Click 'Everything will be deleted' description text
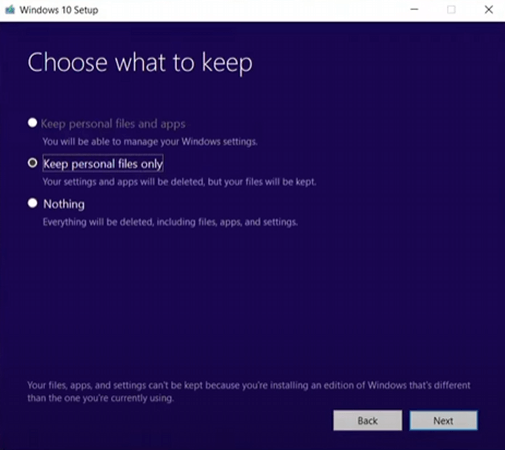The height and width of the screenshot is (450, 505). pyautogui.click(x=170, y=222)
